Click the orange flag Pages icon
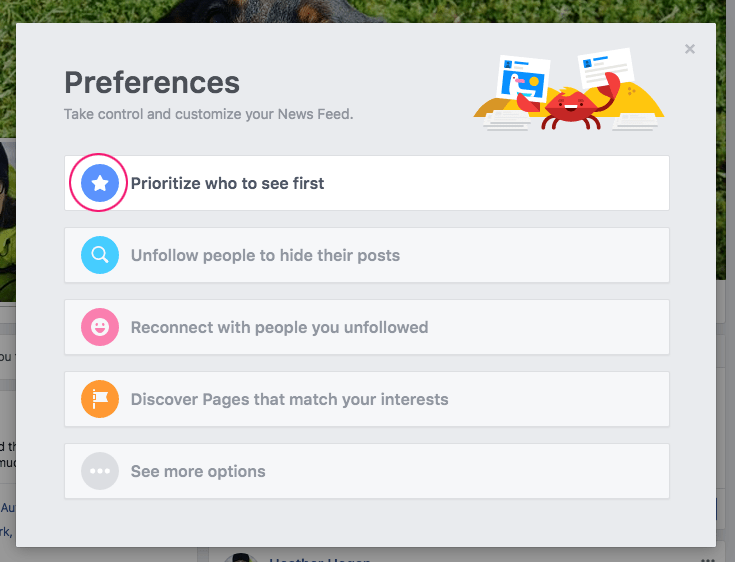 [99, 399]
